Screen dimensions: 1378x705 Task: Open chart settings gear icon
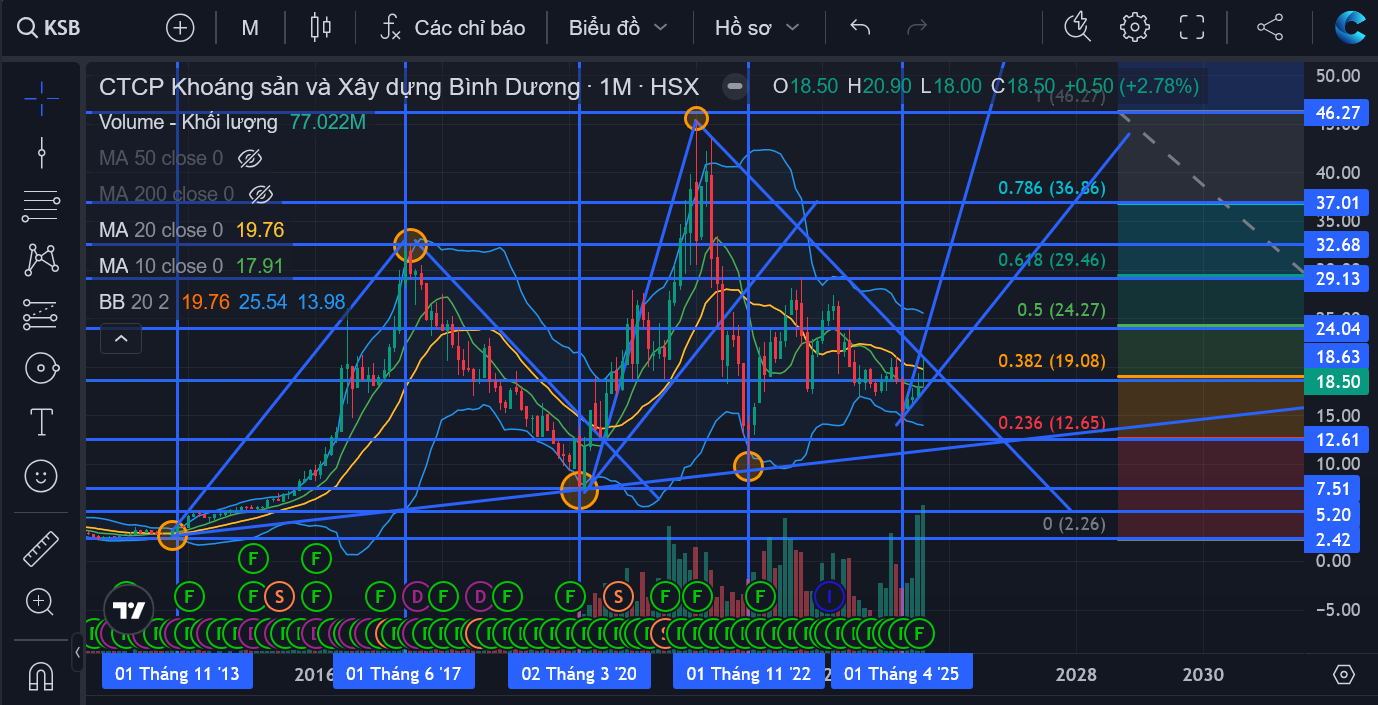(1135, 28)
